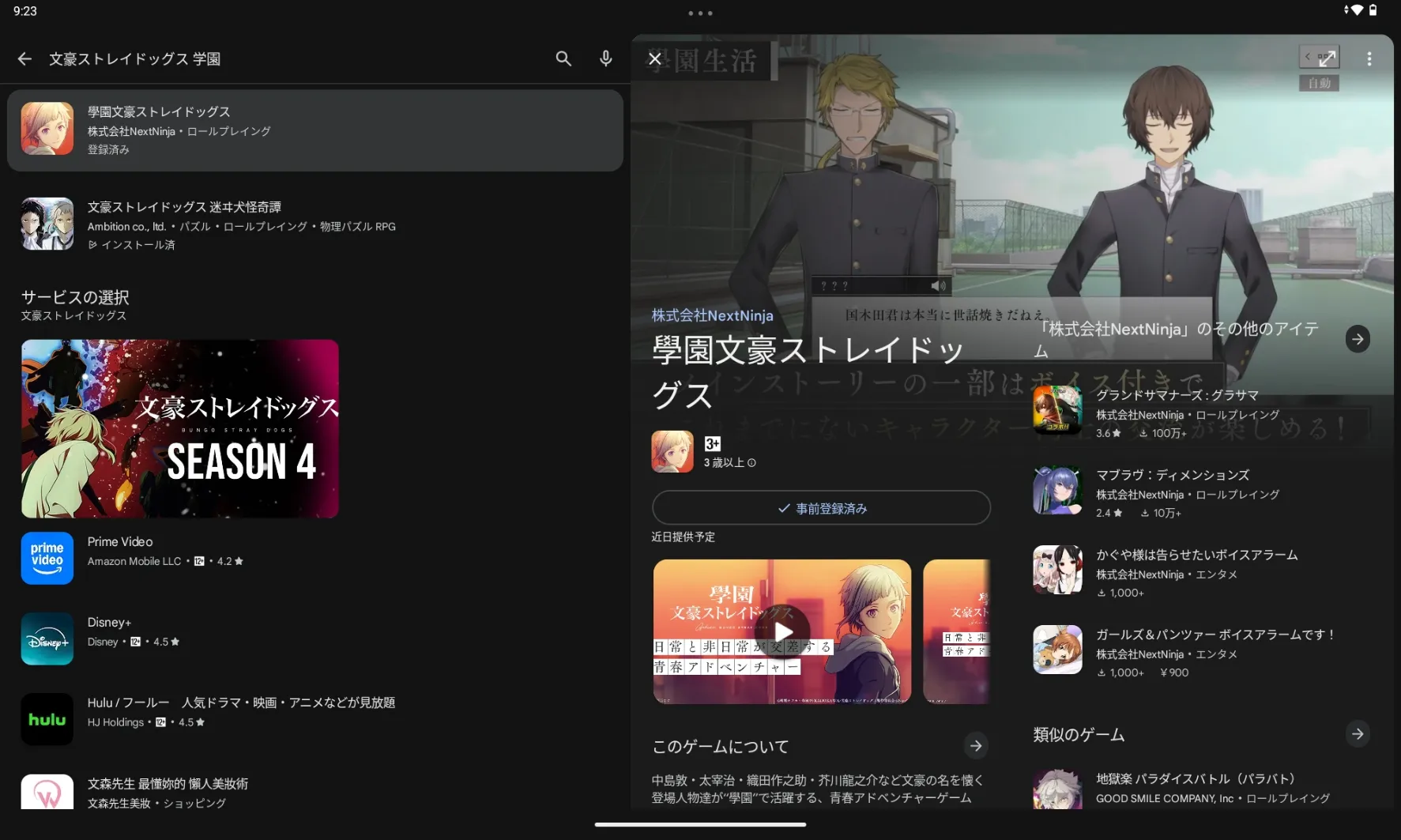
Task: Tap the 學園文豪ストレイドッグス search result icon
Action: click(47, 128)
